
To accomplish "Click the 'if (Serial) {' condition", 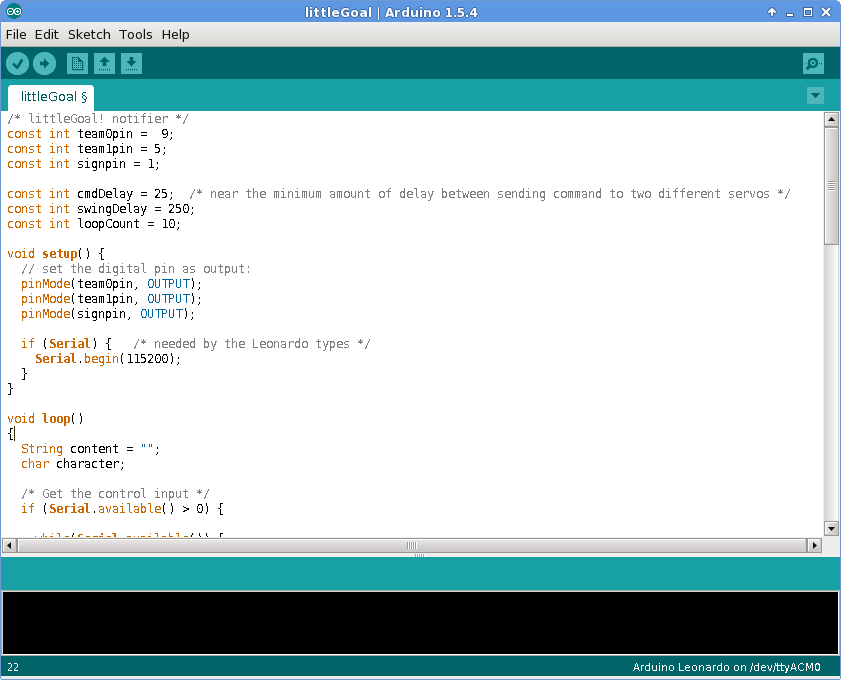I will (x=66, y=344).
